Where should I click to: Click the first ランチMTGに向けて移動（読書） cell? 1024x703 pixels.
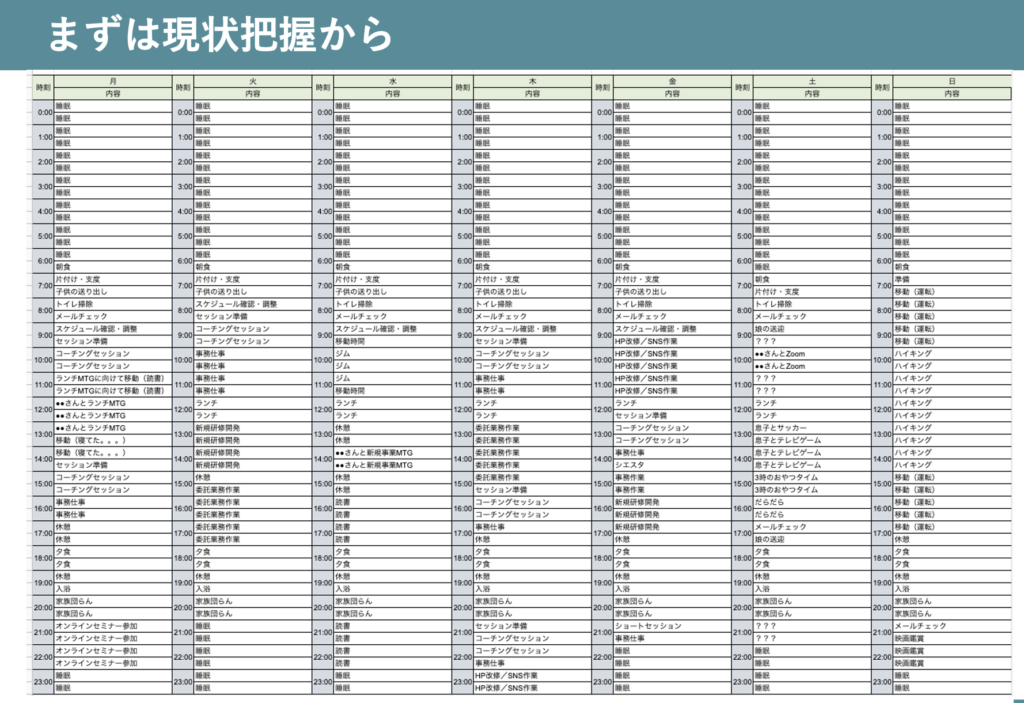(113, 378)
